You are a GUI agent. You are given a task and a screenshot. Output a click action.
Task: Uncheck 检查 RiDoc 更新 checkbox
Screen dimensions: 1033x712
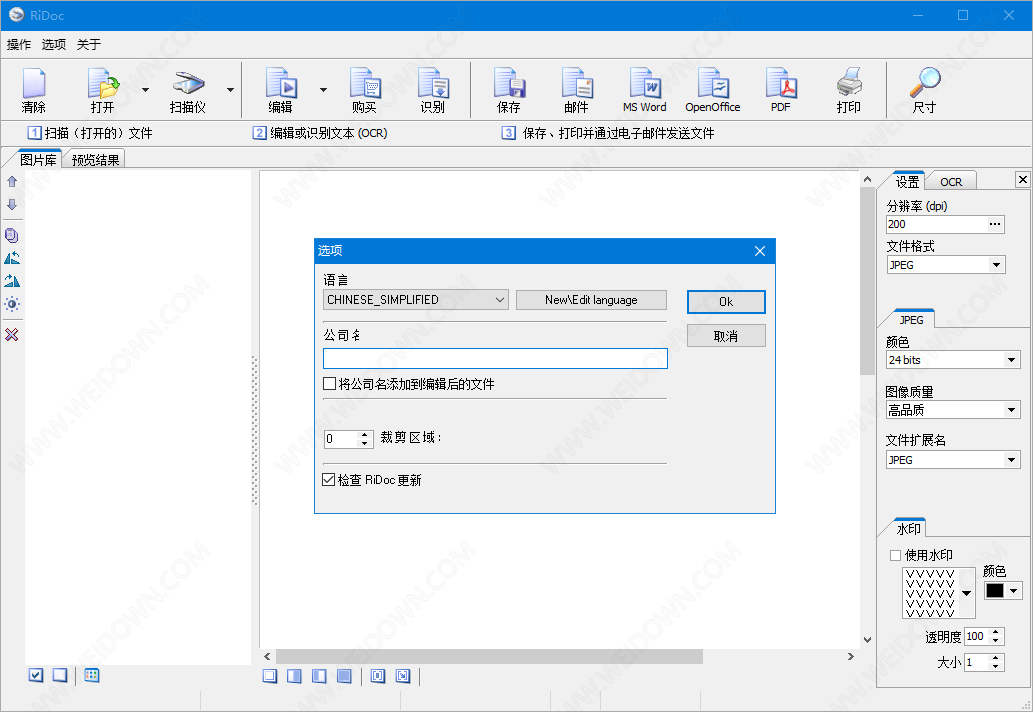click(x=329, y=479)
